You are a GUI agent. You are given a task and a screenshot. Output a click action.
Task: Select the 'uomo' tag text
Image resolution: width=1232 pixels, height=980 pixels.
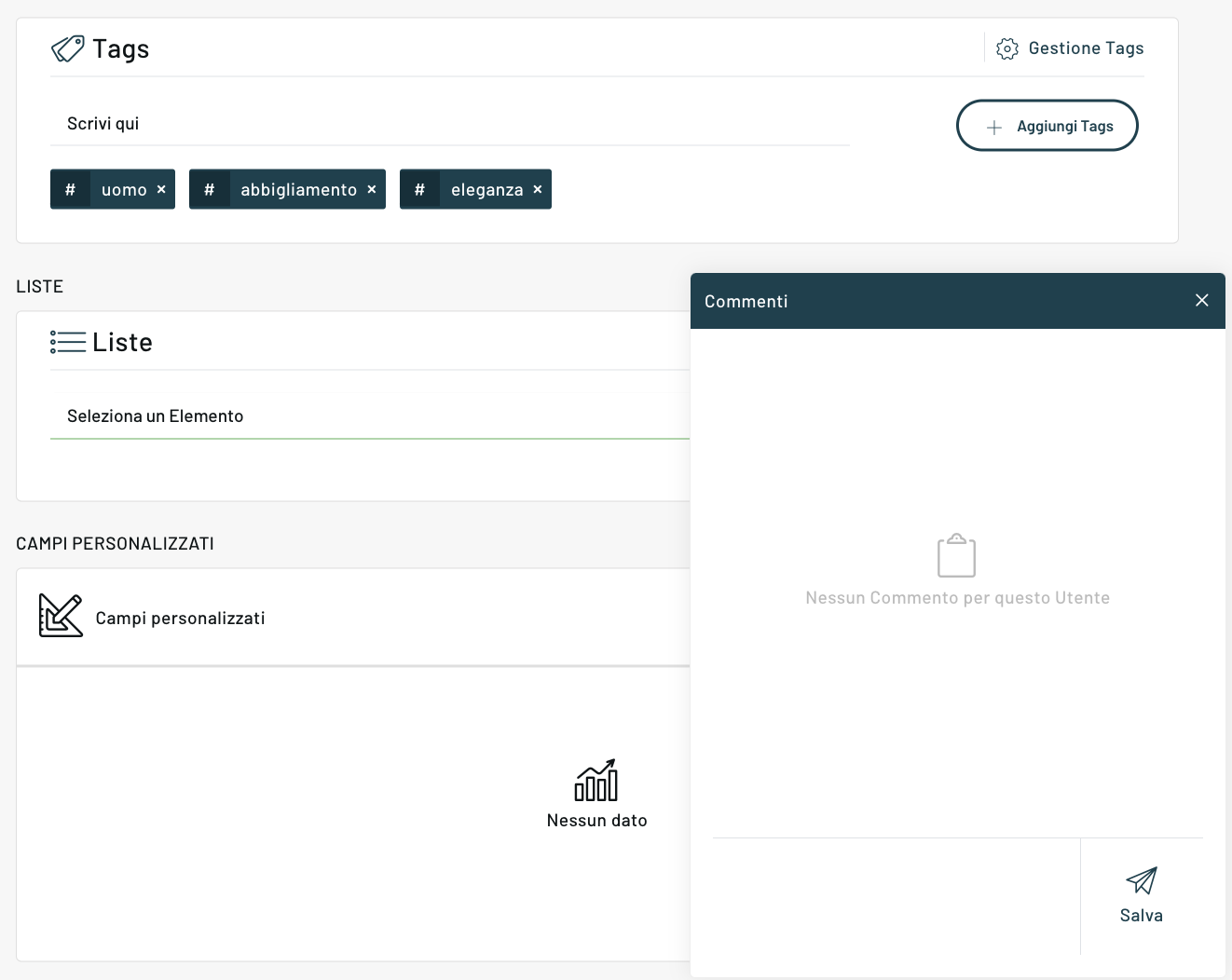coord(124,190)
